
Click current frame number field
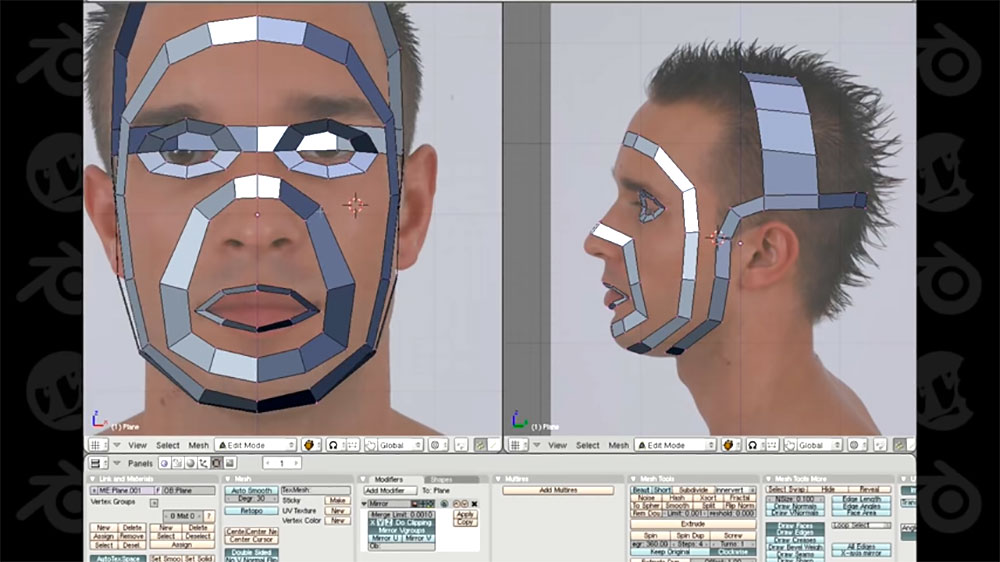(281, 463)
